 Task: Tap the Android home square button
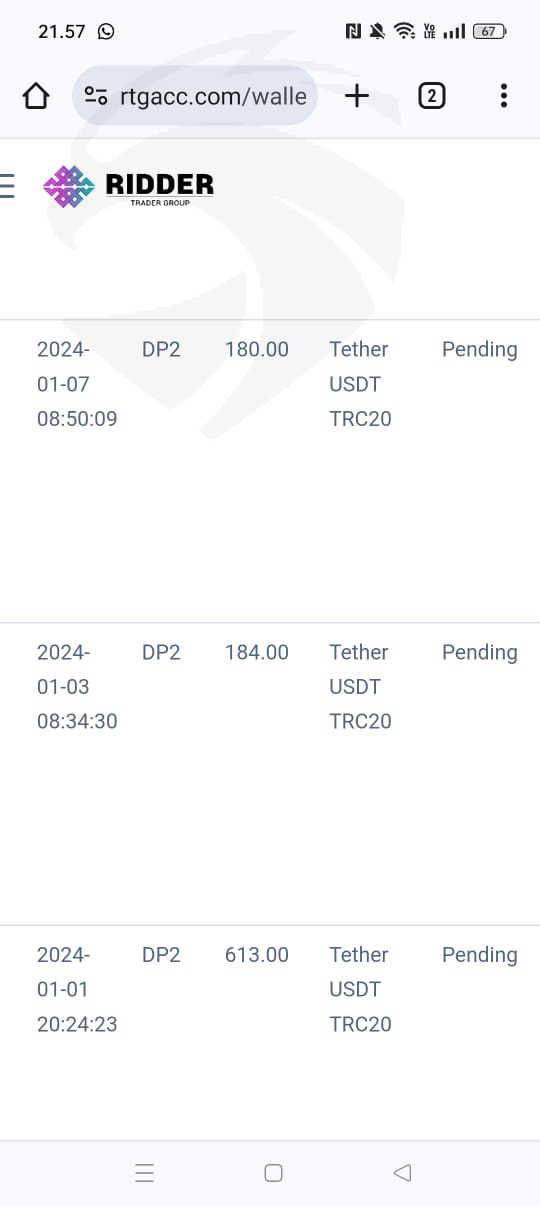pos(273,1173)
